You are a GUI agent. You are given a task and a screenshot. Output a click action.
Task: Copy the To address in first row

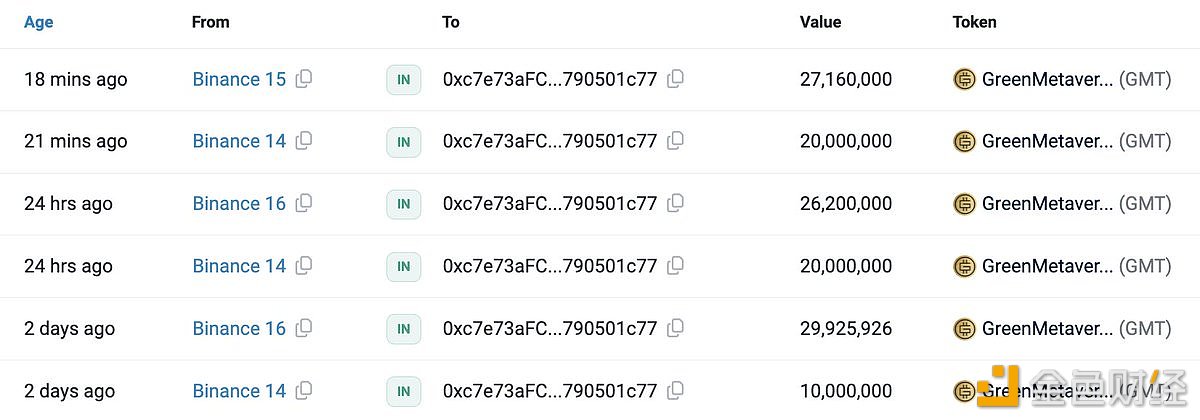click(x=675, y=79)
